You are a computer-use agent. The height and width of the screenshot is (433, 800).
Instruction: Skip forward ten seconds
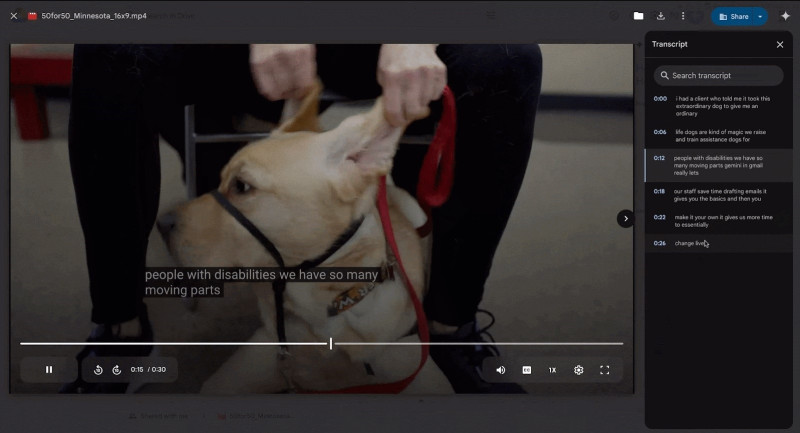click(x=116, y=370)
